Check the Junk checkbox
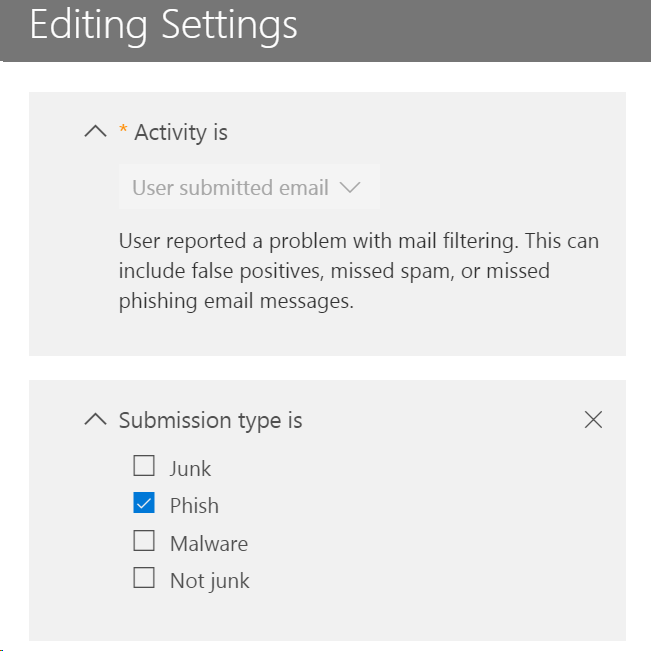Screen dimensions: 651x651 144,466
